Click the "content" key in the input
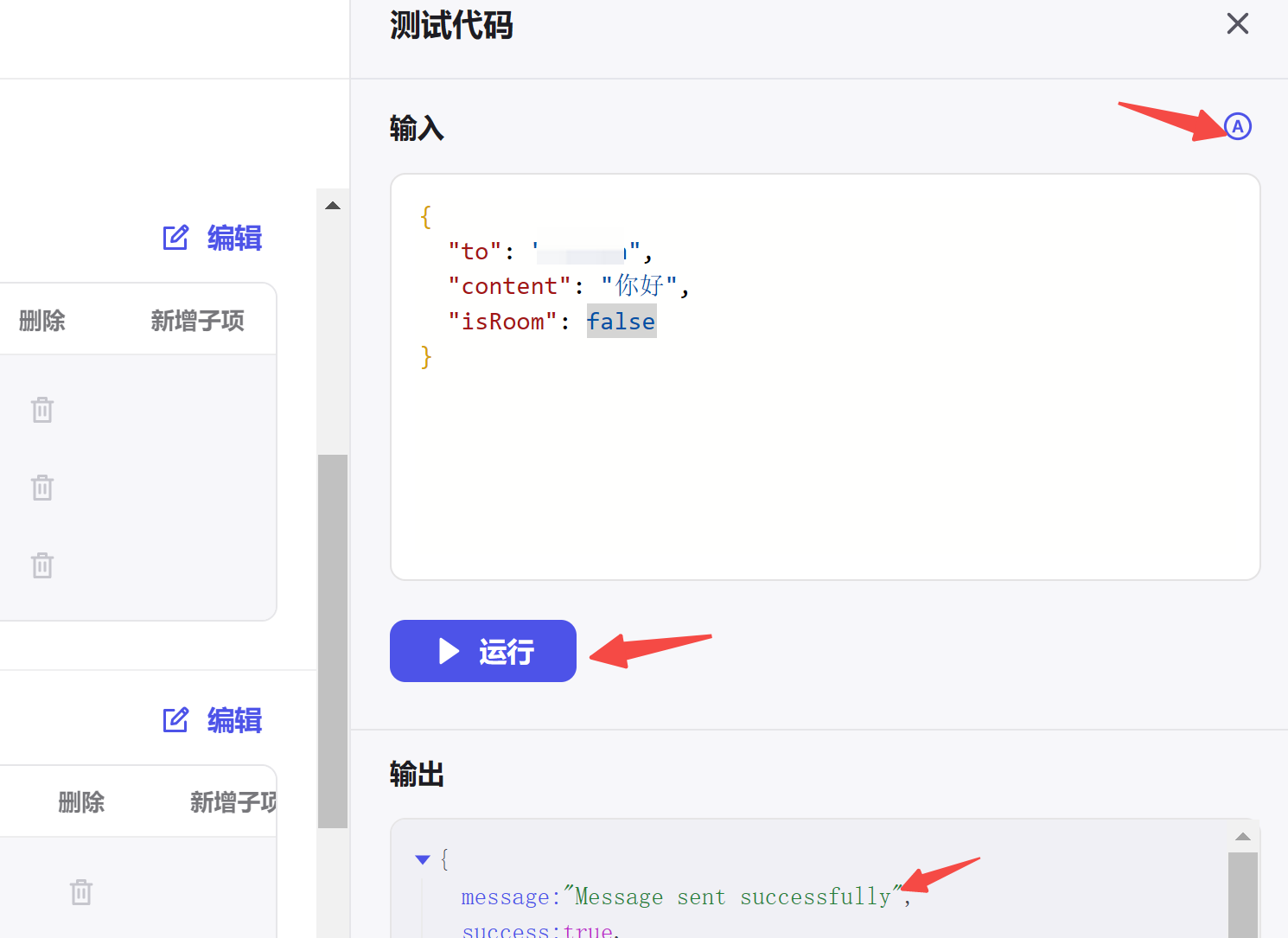 (x=510, y=286)
